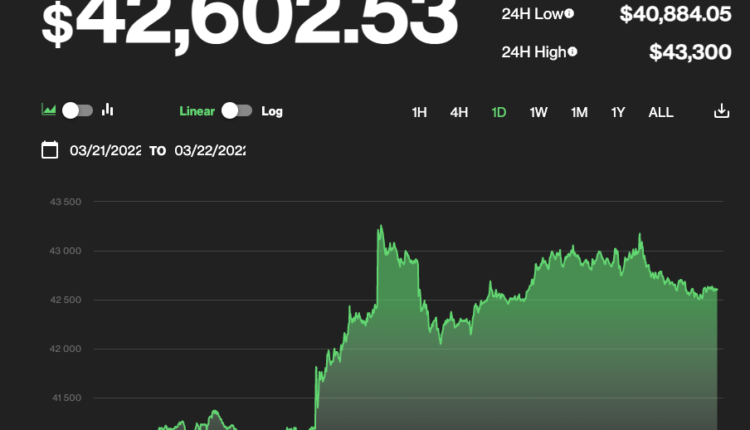
Task: Show ALL time price history
Action: coord(661,112)
